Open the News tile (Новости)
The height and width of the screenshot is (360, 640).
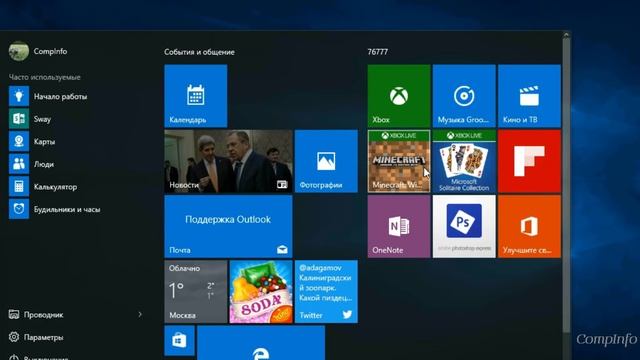point(228,161)
